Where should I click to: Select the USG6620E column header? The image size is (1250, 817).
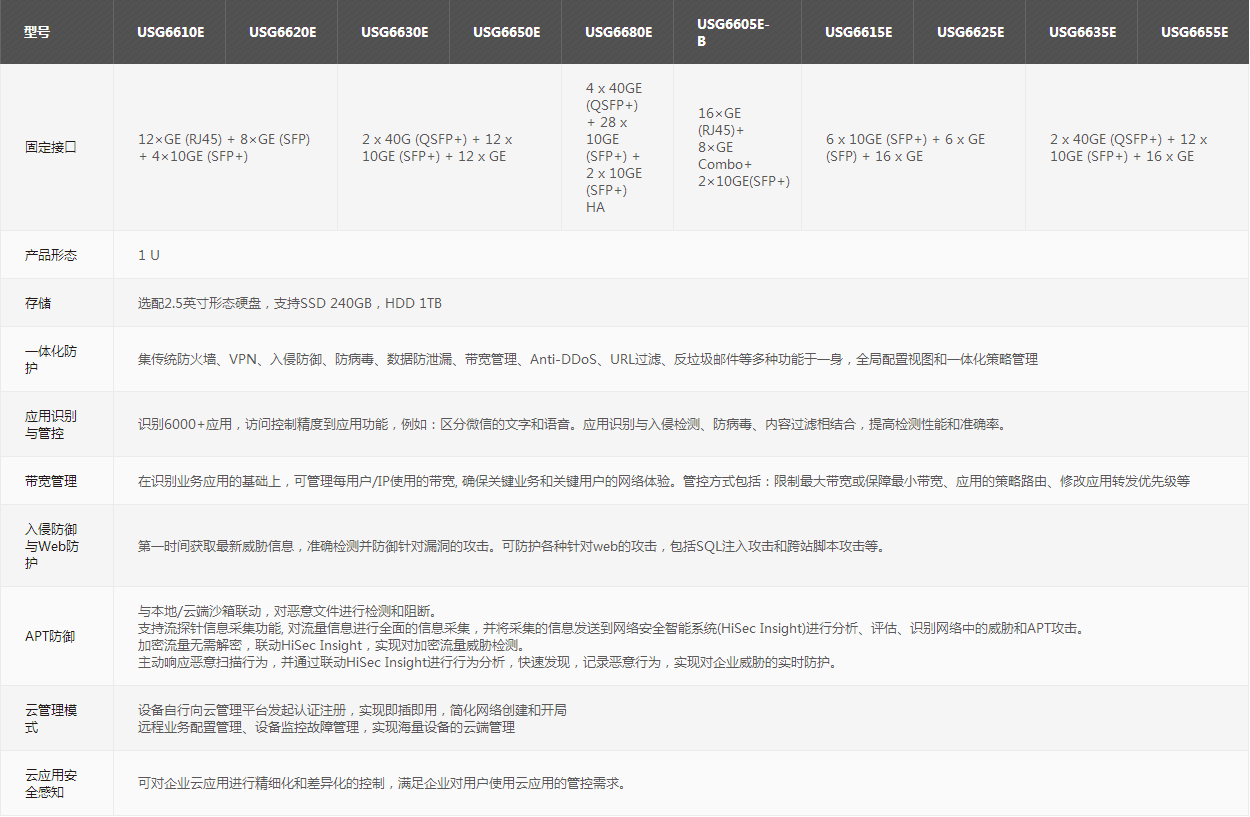(283, 32)
